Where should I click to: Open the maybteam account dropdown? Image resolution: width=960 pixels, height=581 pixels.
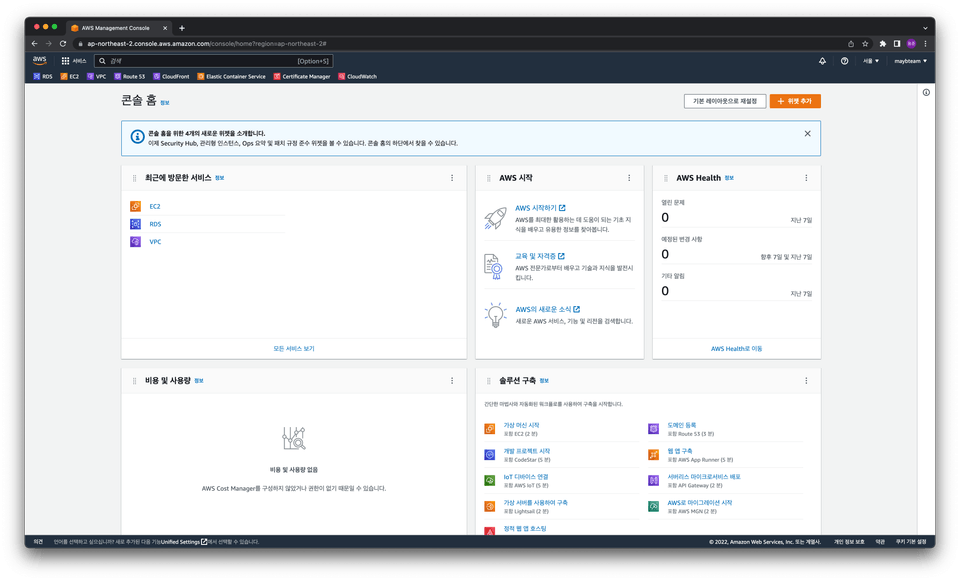(910, 61)
